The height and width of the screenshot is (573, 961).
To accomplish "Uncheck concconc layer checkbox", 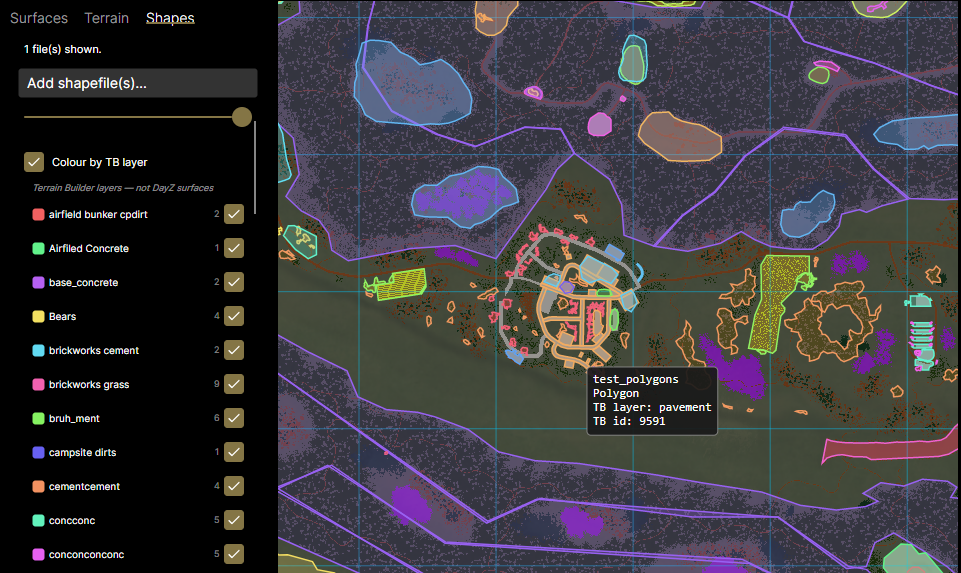I will (x=234, y=520).
